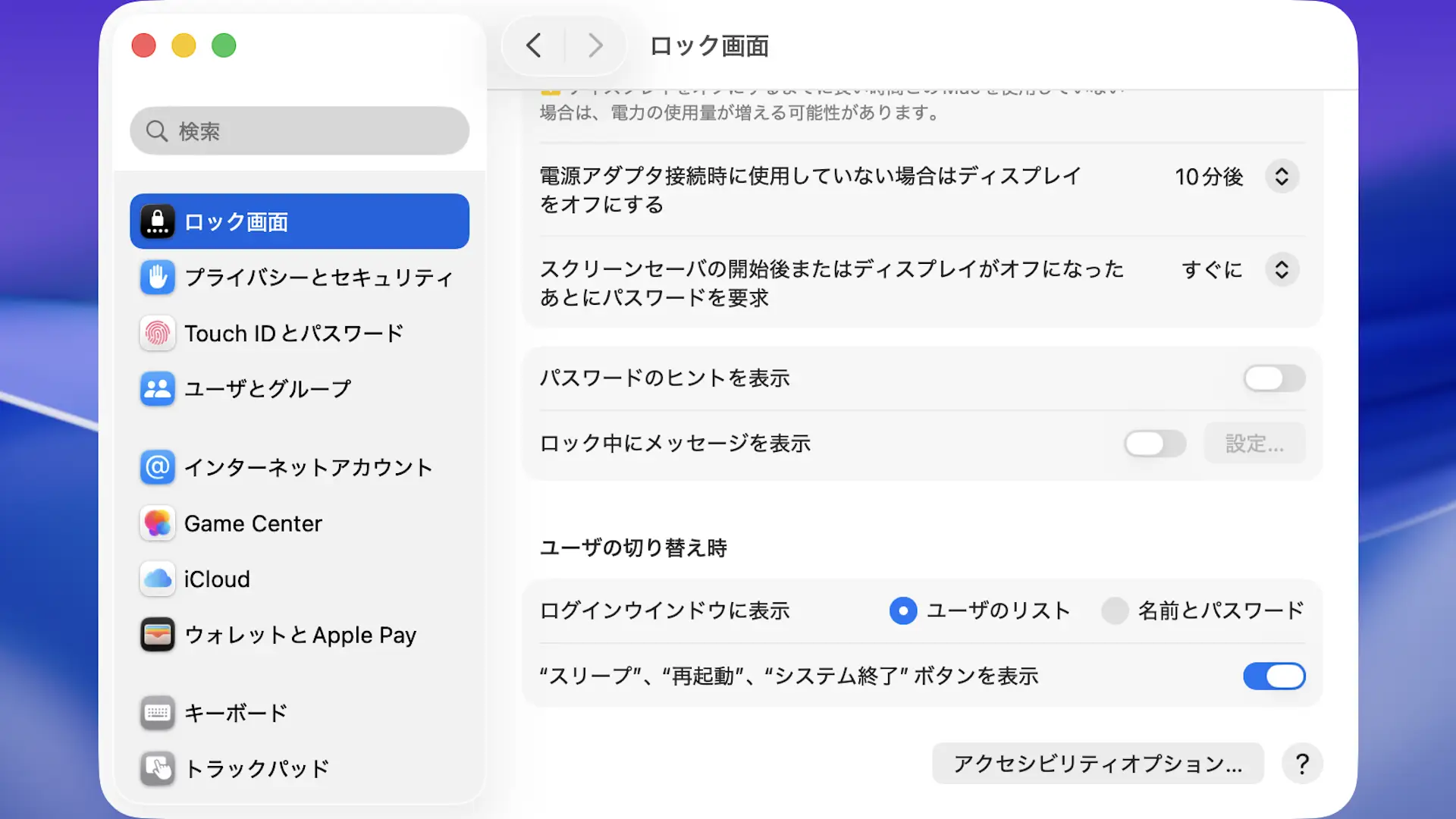Select ロック画面 item in sidebar
Screen dimensions: 1456x819
coord(299,221)
